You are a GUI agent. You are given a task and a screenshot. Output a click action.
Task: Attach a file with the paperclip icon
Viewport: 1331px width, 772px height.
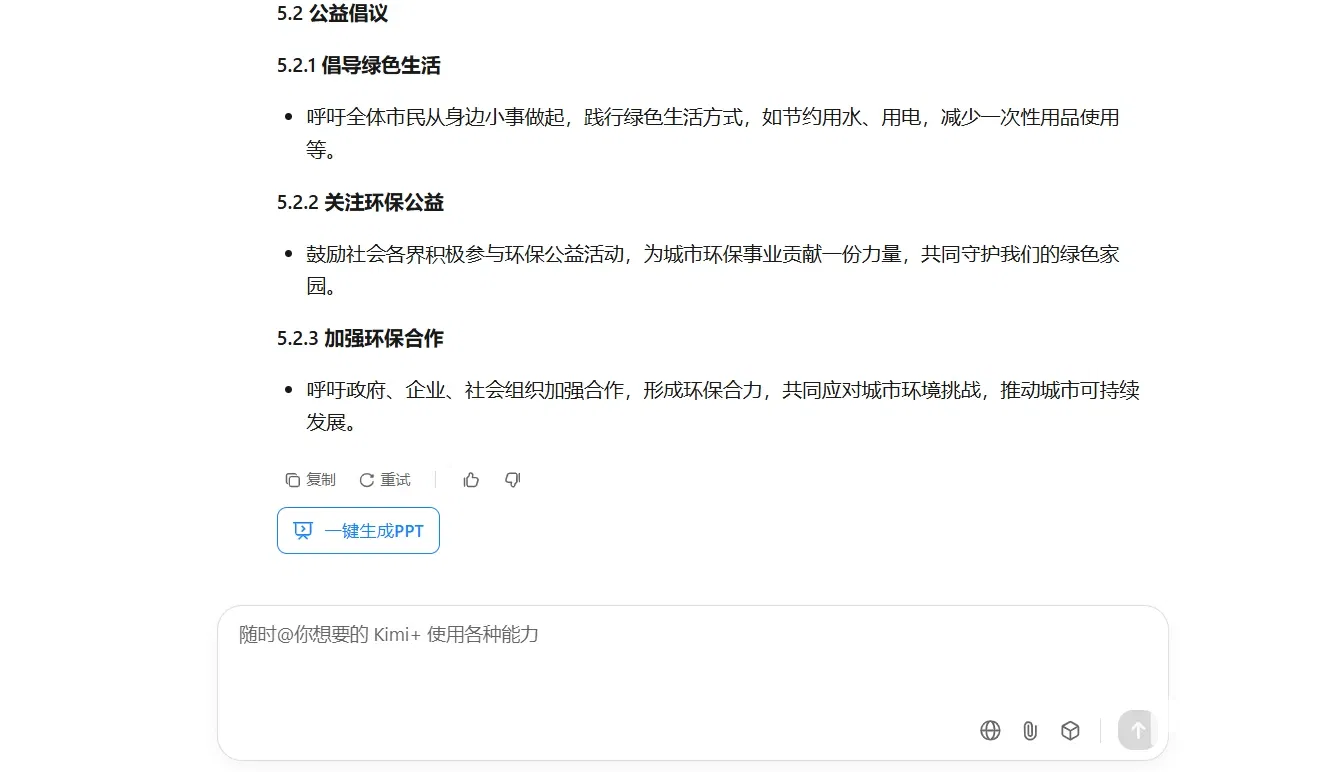coord(1030,731)
